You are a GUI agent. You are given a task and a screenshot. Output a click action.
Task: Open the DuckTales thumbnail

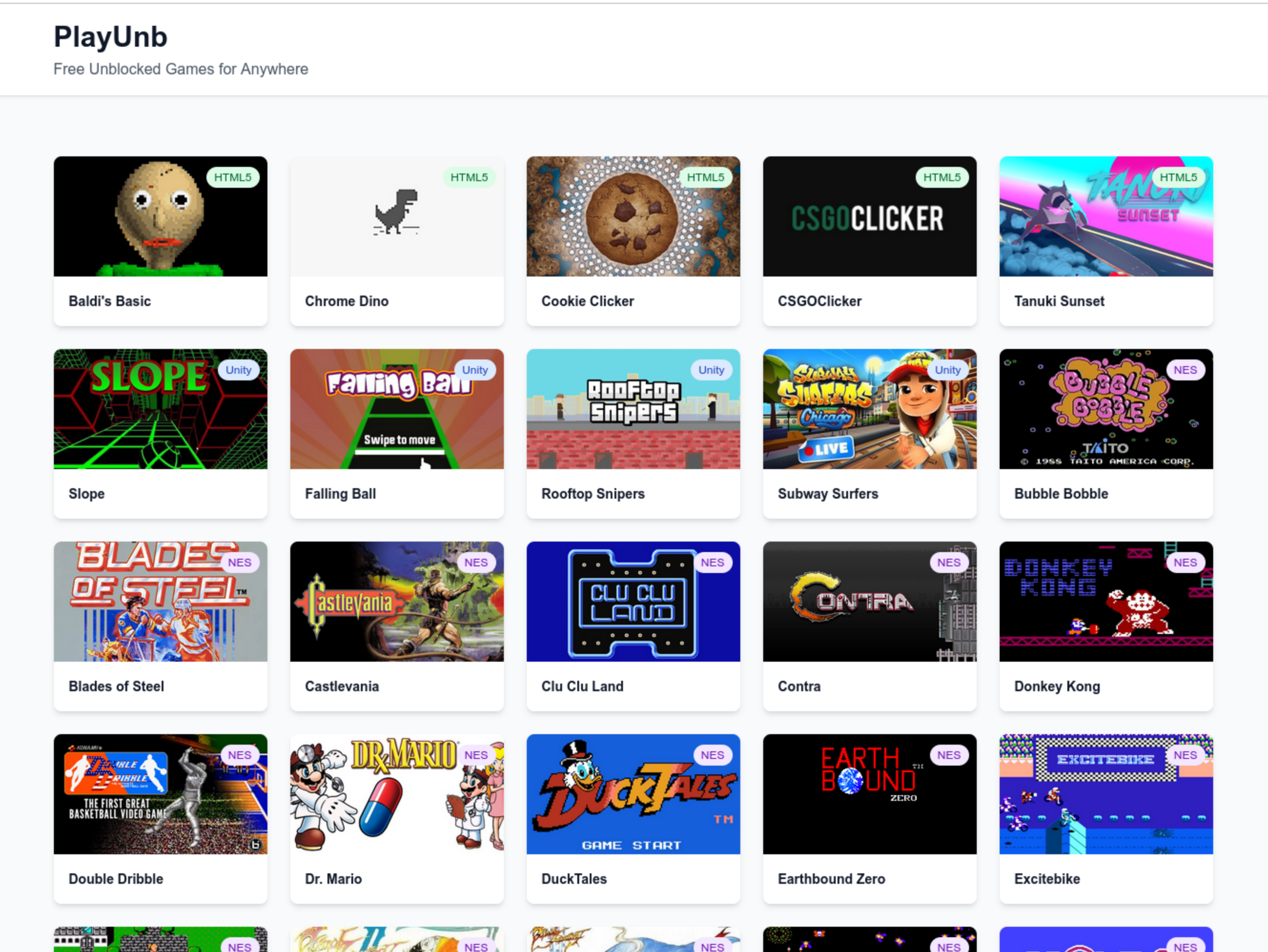pos(634,794)
